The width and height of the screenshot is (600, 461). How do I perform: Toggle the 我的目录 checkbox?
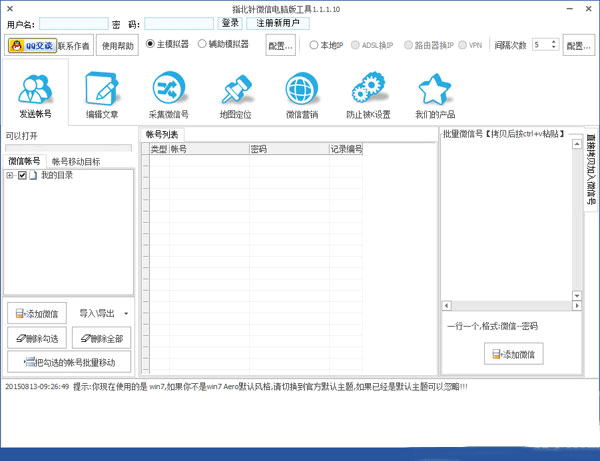tap(22, 175)
